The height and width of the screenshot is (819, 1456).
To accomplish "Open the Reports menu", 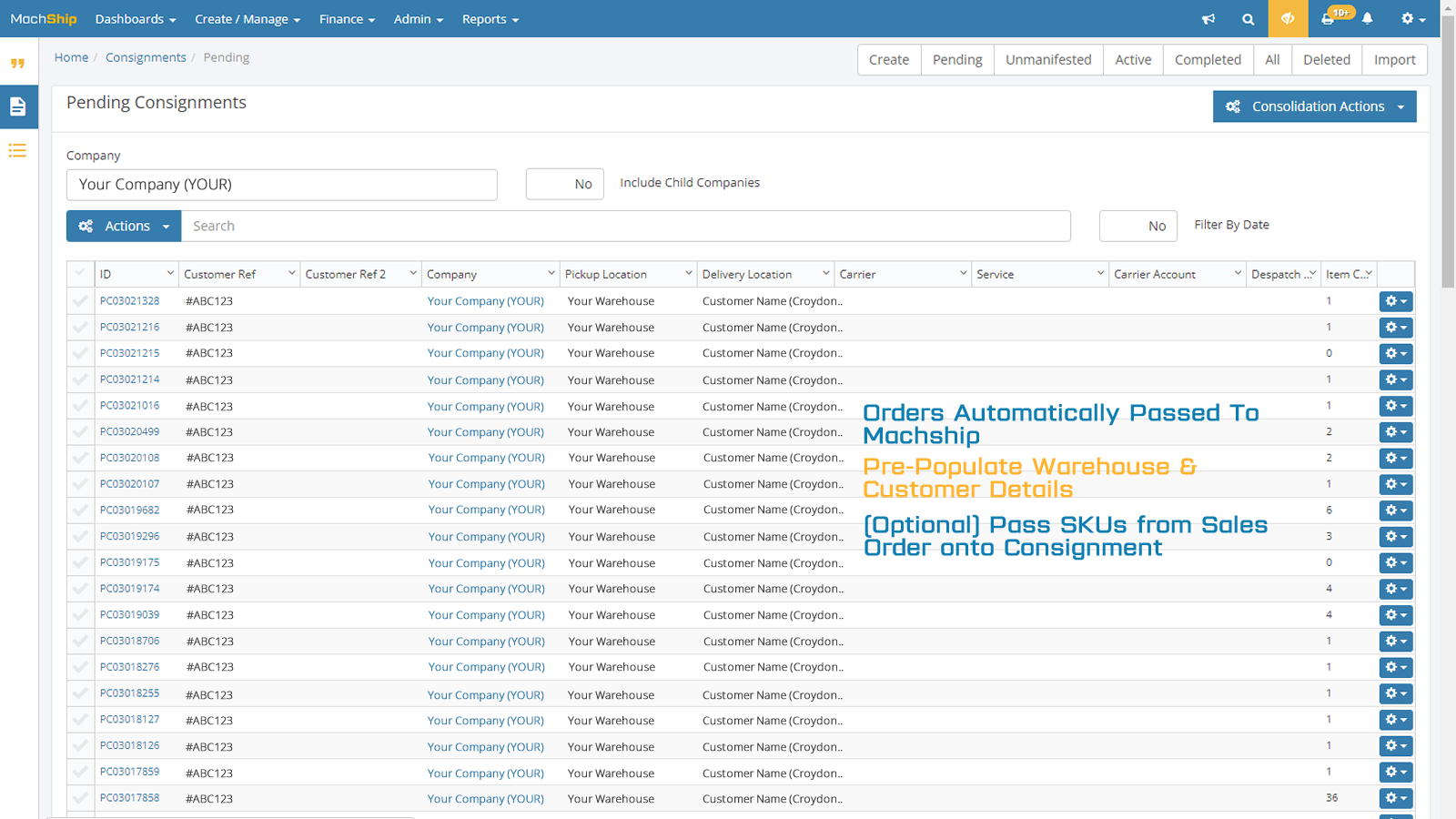I will [490, 19].
